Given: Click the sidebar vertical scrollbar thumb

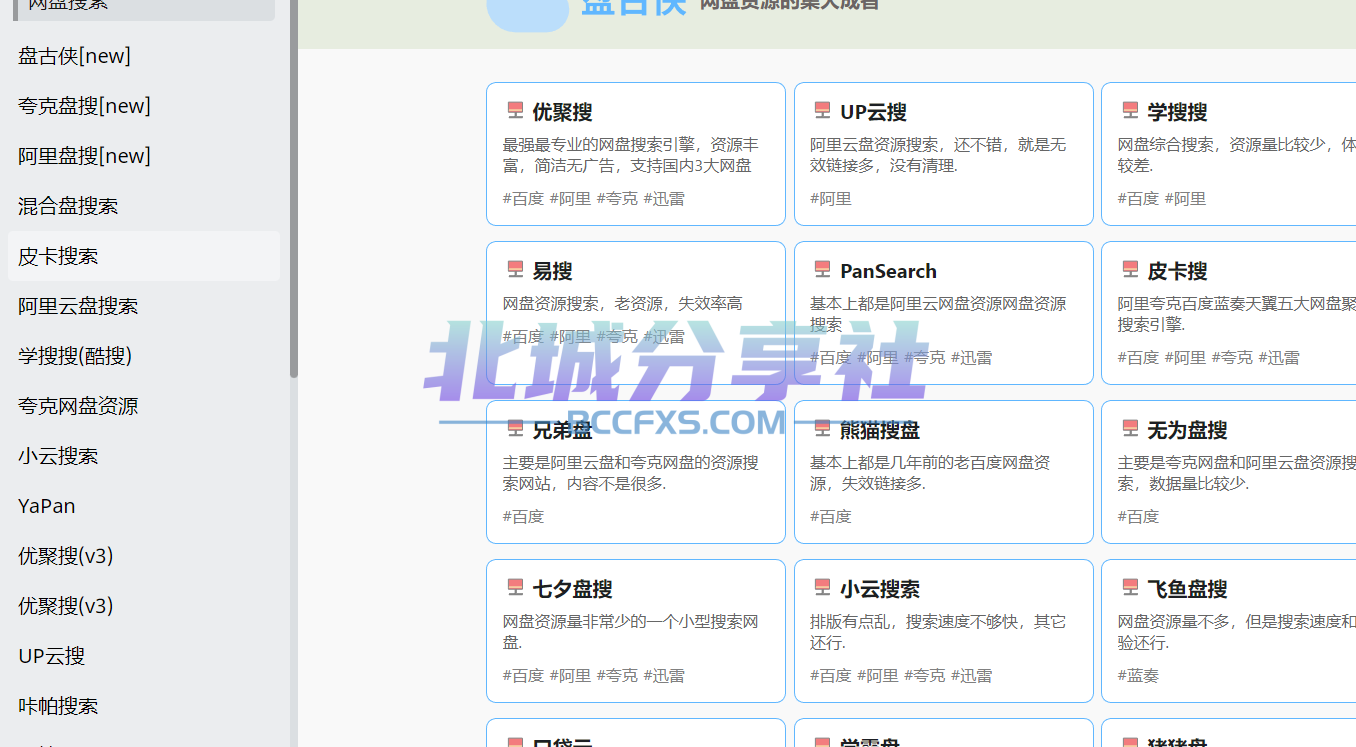Looking at the screenshot, I should [294, 189].
